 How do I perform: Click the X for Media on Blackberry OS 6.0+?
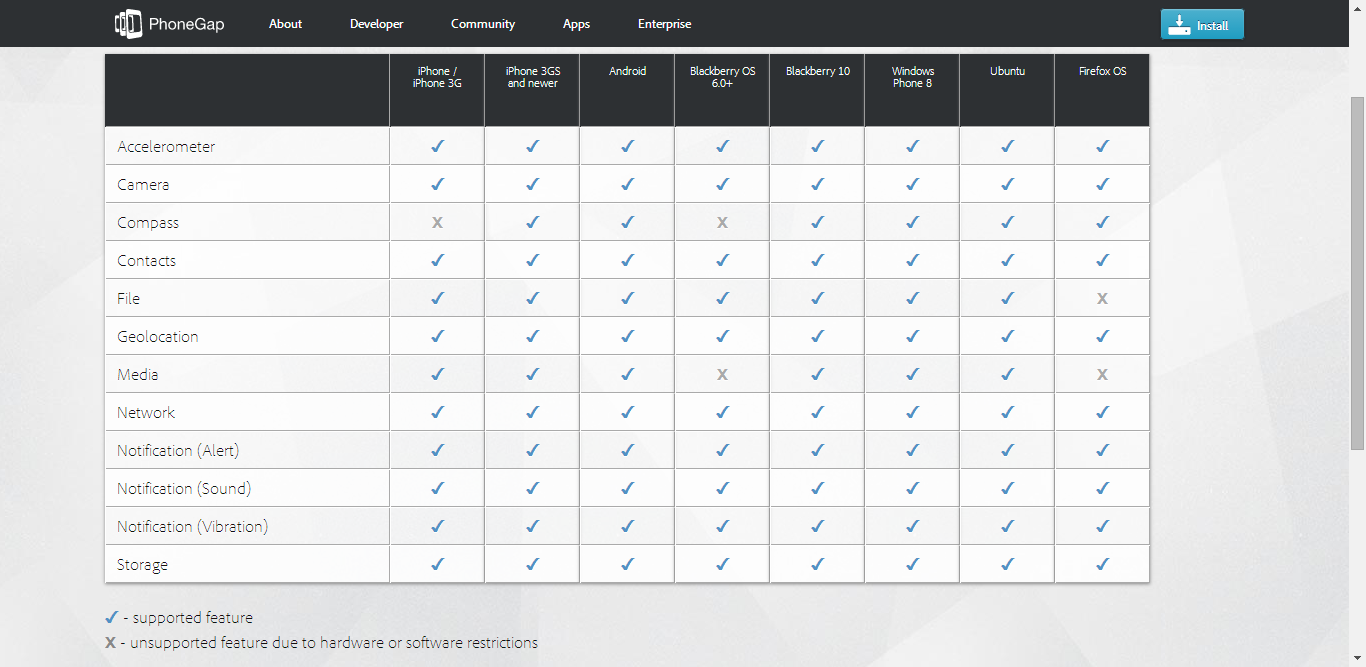722,374
